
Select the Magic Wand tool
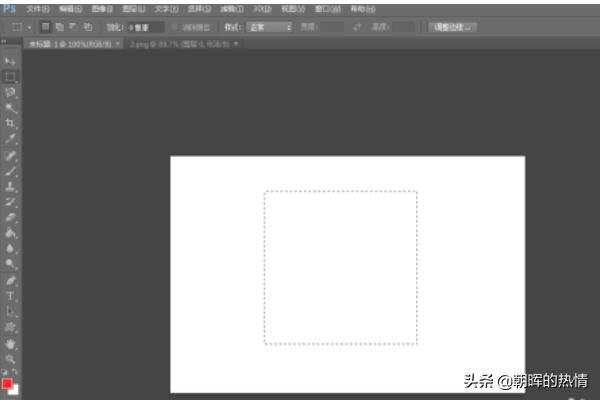coord(10,108)
